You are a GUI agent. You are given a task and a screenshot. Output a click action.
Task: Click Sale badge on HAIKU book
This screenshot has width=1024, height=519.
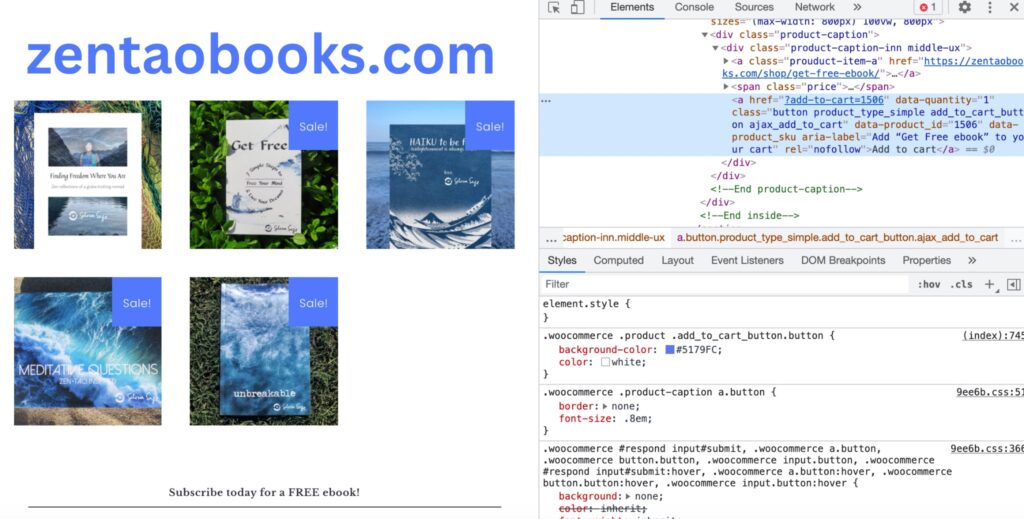(x=490, y=125)
